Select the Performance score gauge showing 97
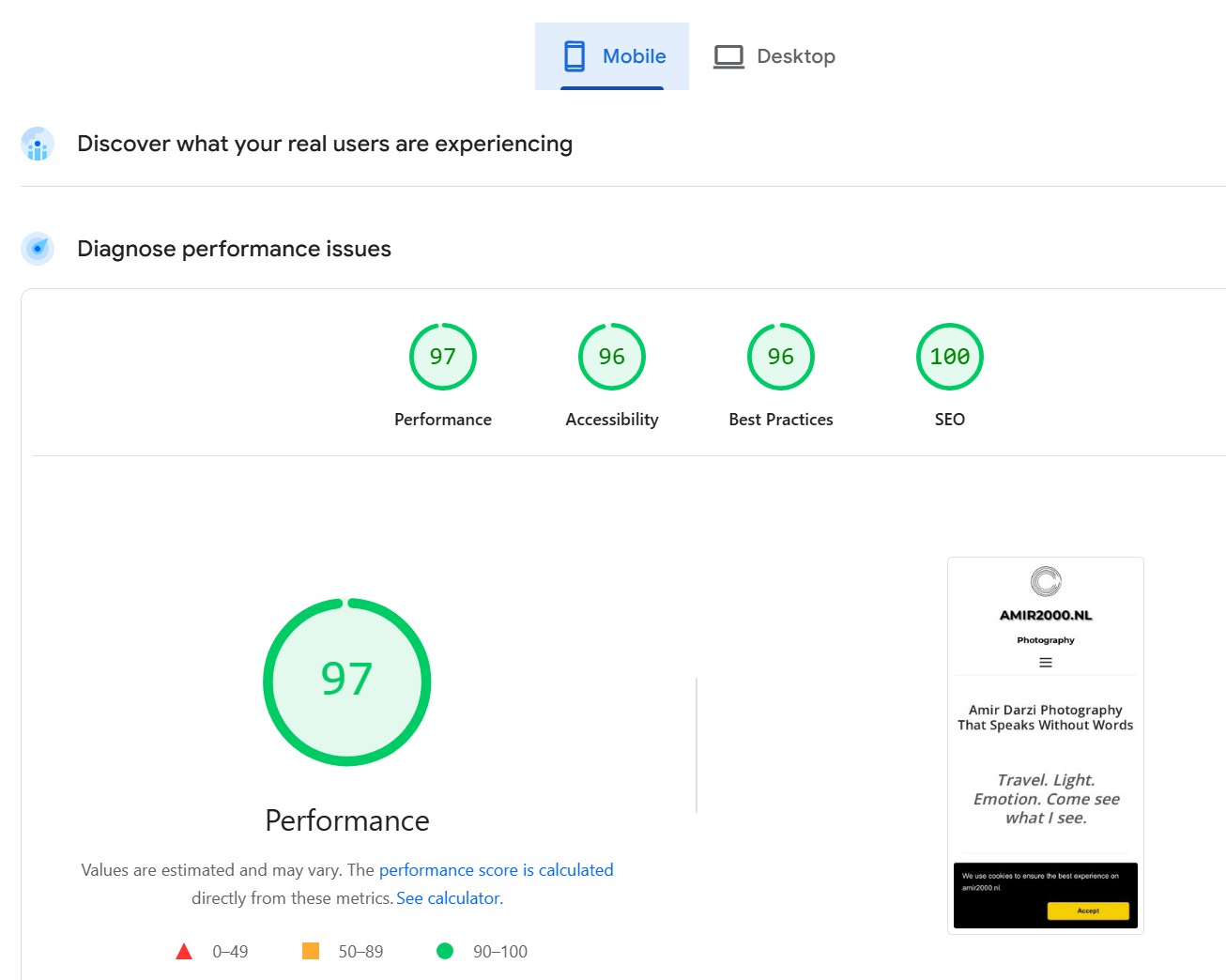This screenshot has width=1226, height=980. (442, 357)
